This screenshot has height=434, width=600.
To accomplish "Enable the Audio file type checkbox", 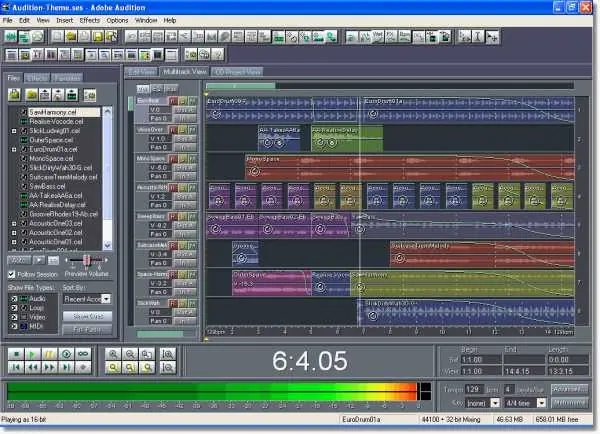I will (x=12, y=298).
